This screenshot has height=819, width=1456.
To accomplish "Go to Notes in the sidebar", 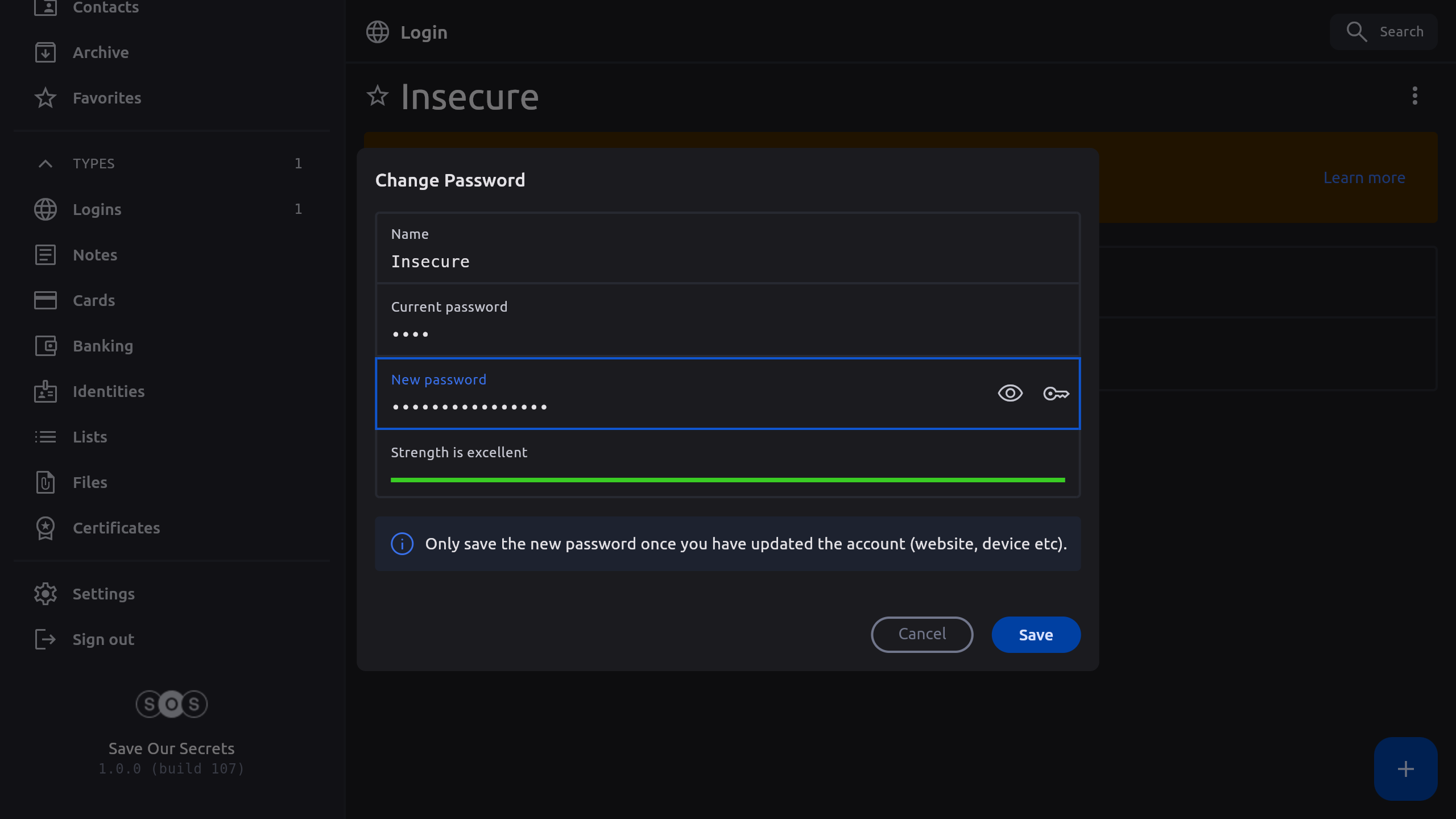I will pos(95,255).
